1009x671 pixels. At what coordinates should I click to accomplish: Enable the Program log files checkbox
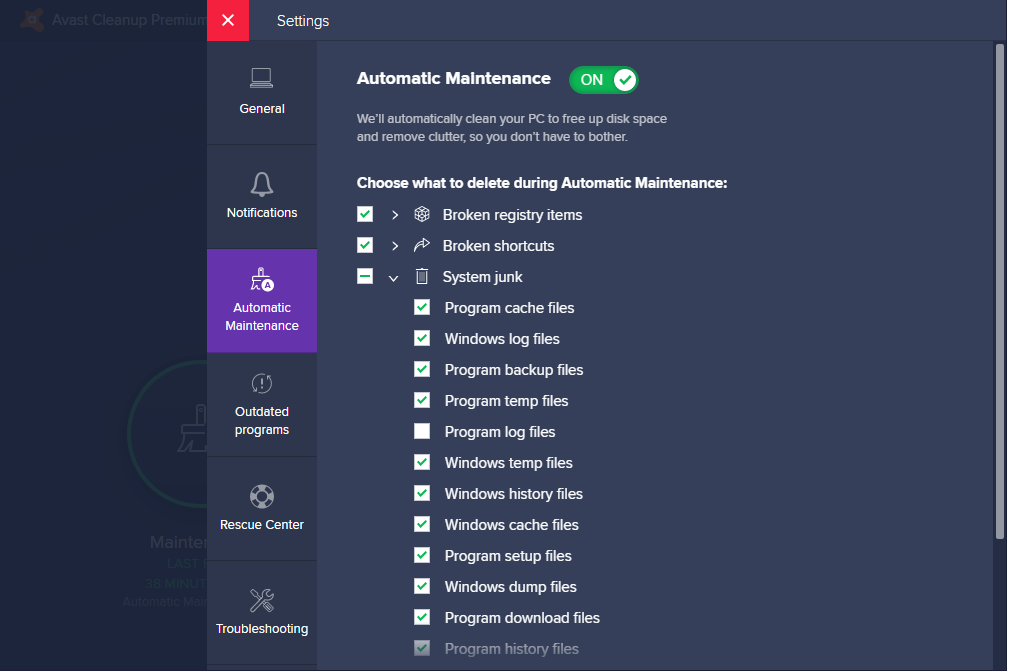[x=422, y=431]
